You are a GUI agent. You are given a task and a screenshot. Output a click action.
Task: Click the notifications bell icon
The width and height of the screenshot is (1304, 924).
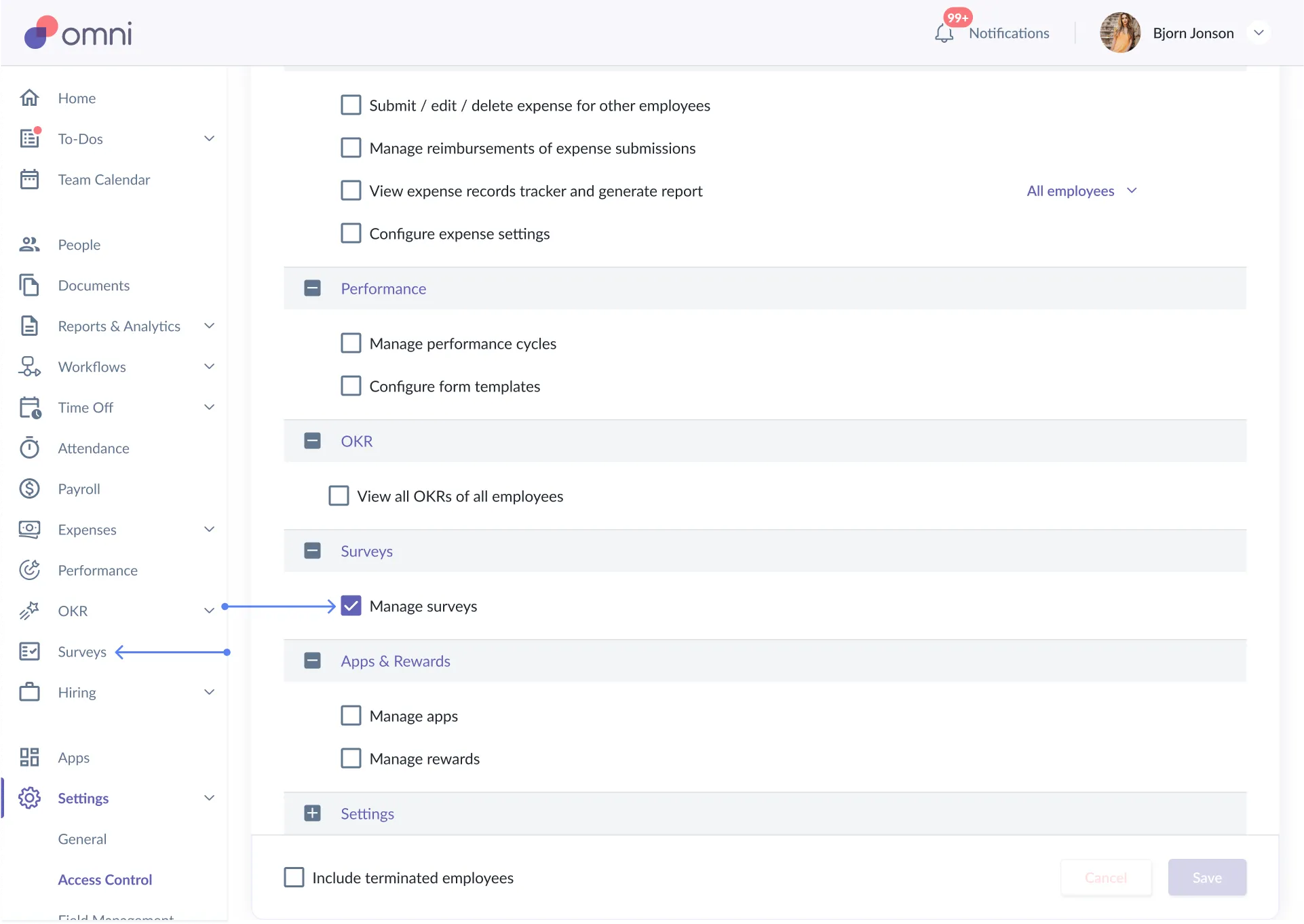(x=944, y=33)
